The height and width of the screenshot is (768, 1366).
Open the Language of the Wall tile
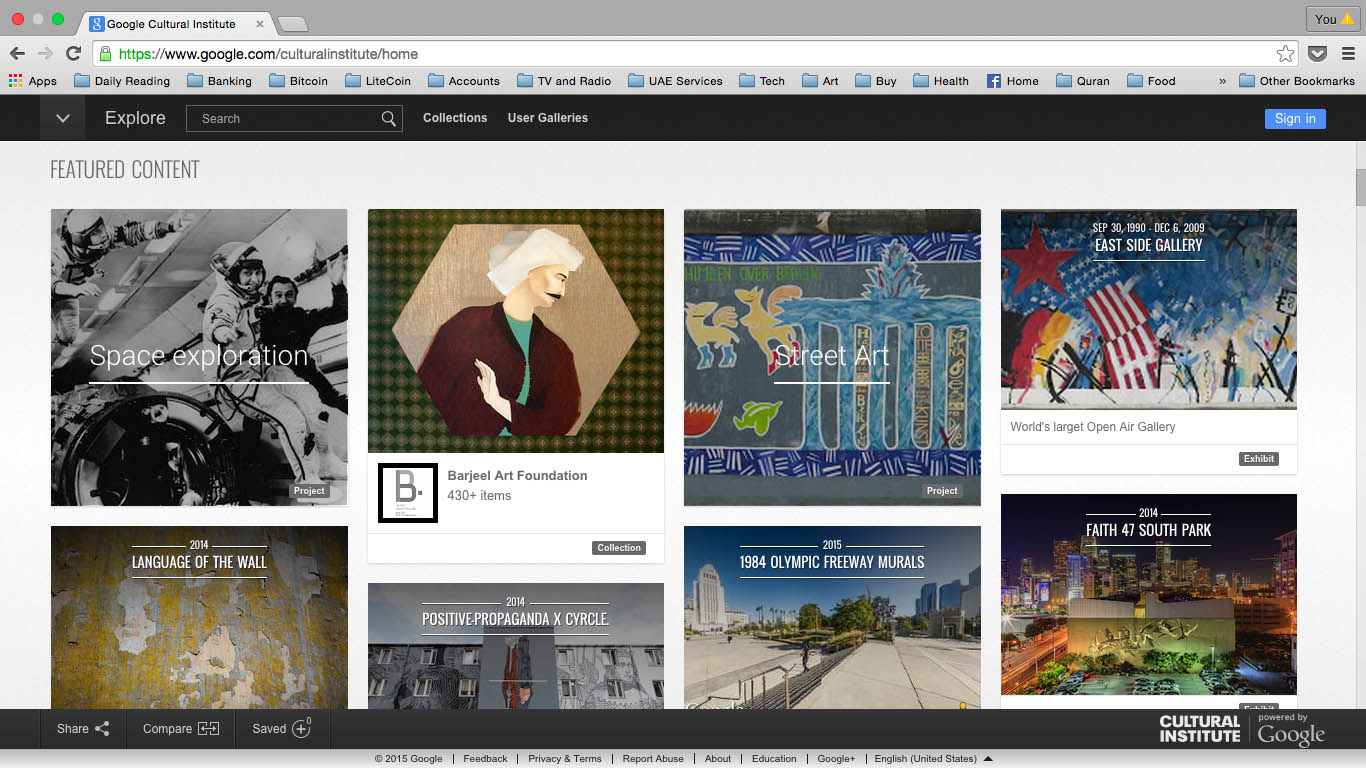point(199,618)
